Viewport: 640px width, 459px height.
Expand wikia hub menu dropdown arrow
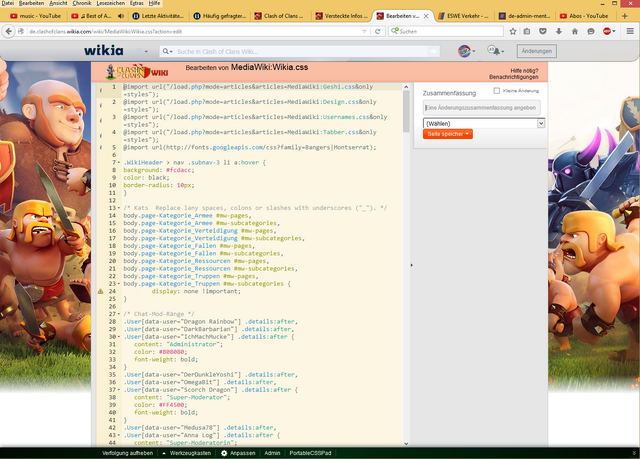tap(146, 51)
